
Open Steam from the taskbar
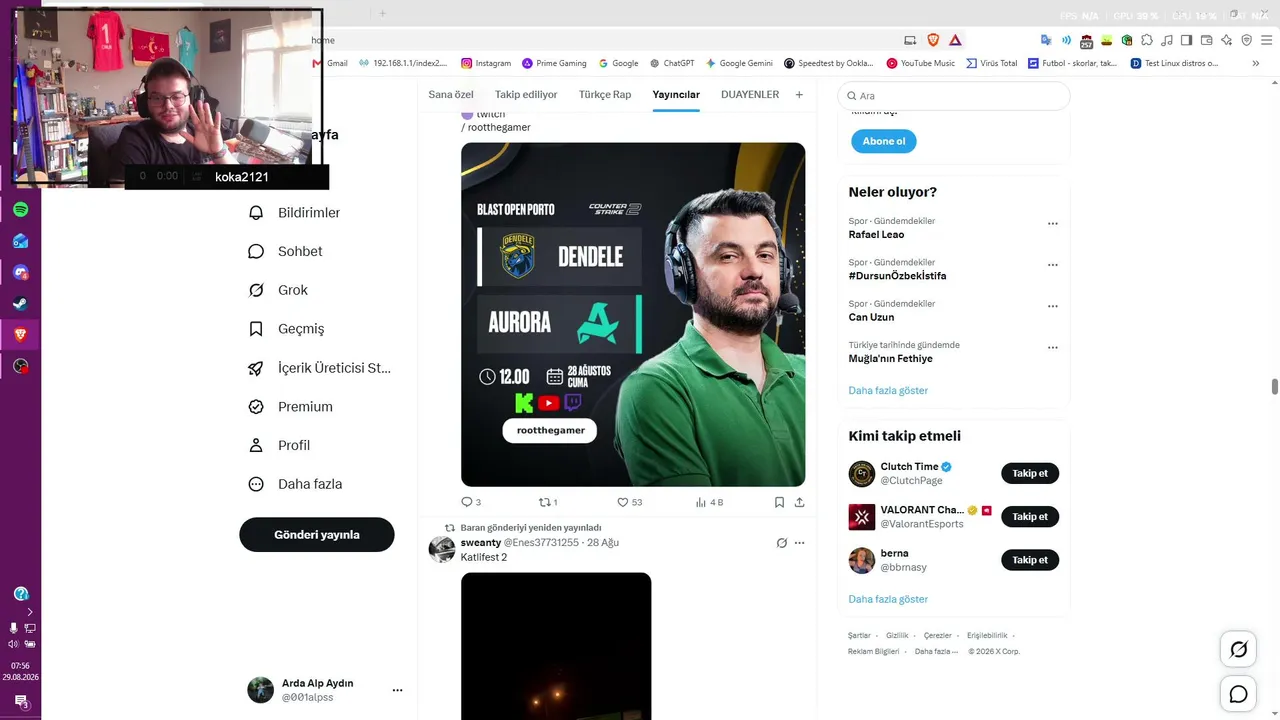[x=20, y=304]
